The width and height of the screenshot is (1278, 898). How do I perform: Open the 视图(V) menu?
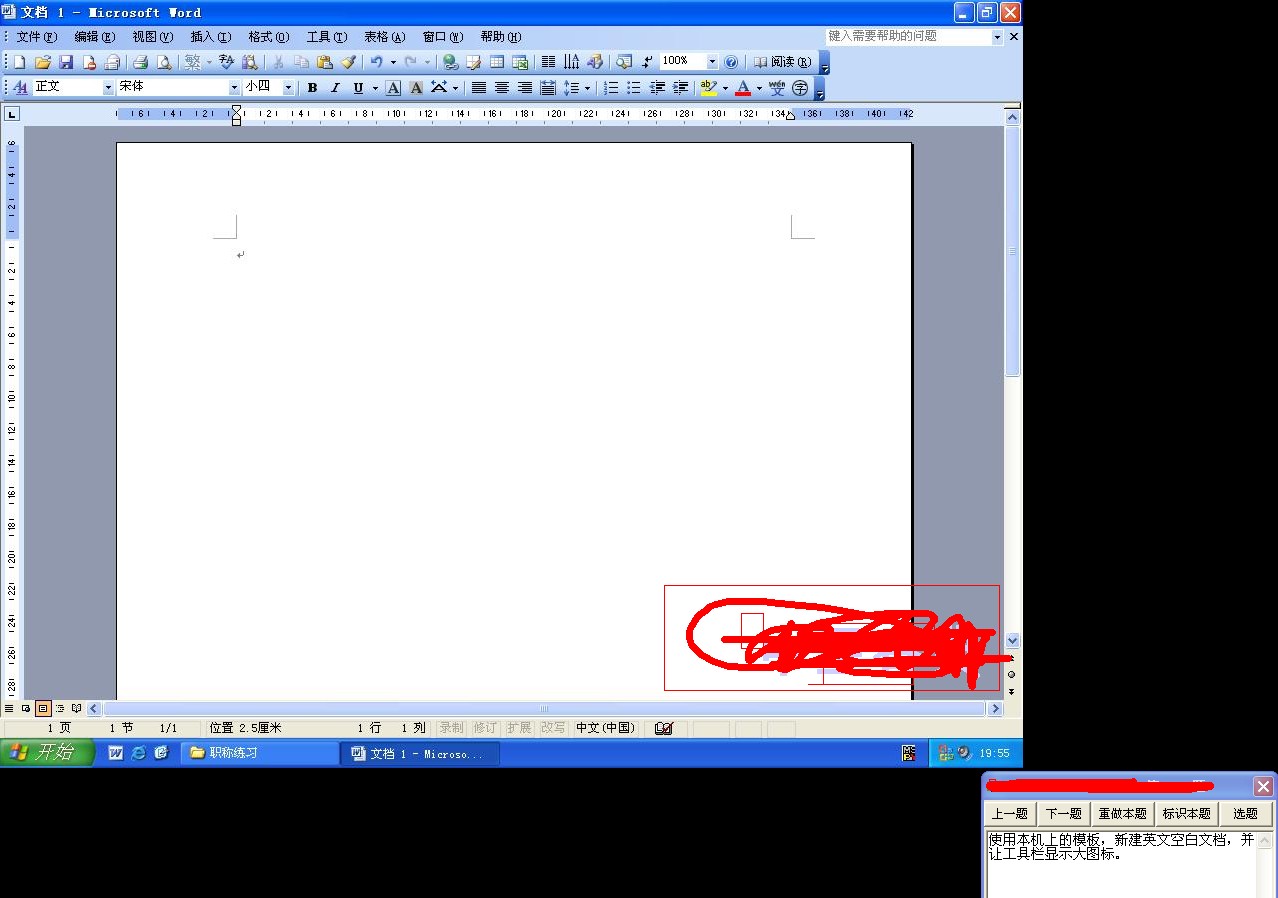(152, 37)
